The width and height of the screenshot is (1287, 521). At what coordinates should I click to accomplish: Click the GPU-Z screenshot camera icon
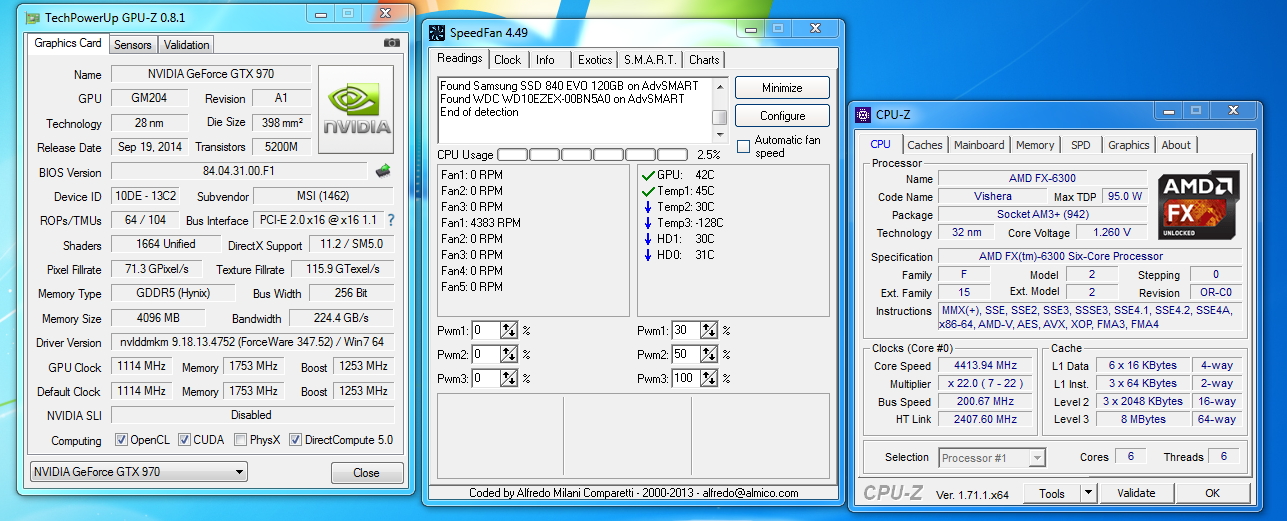(392, 43)
